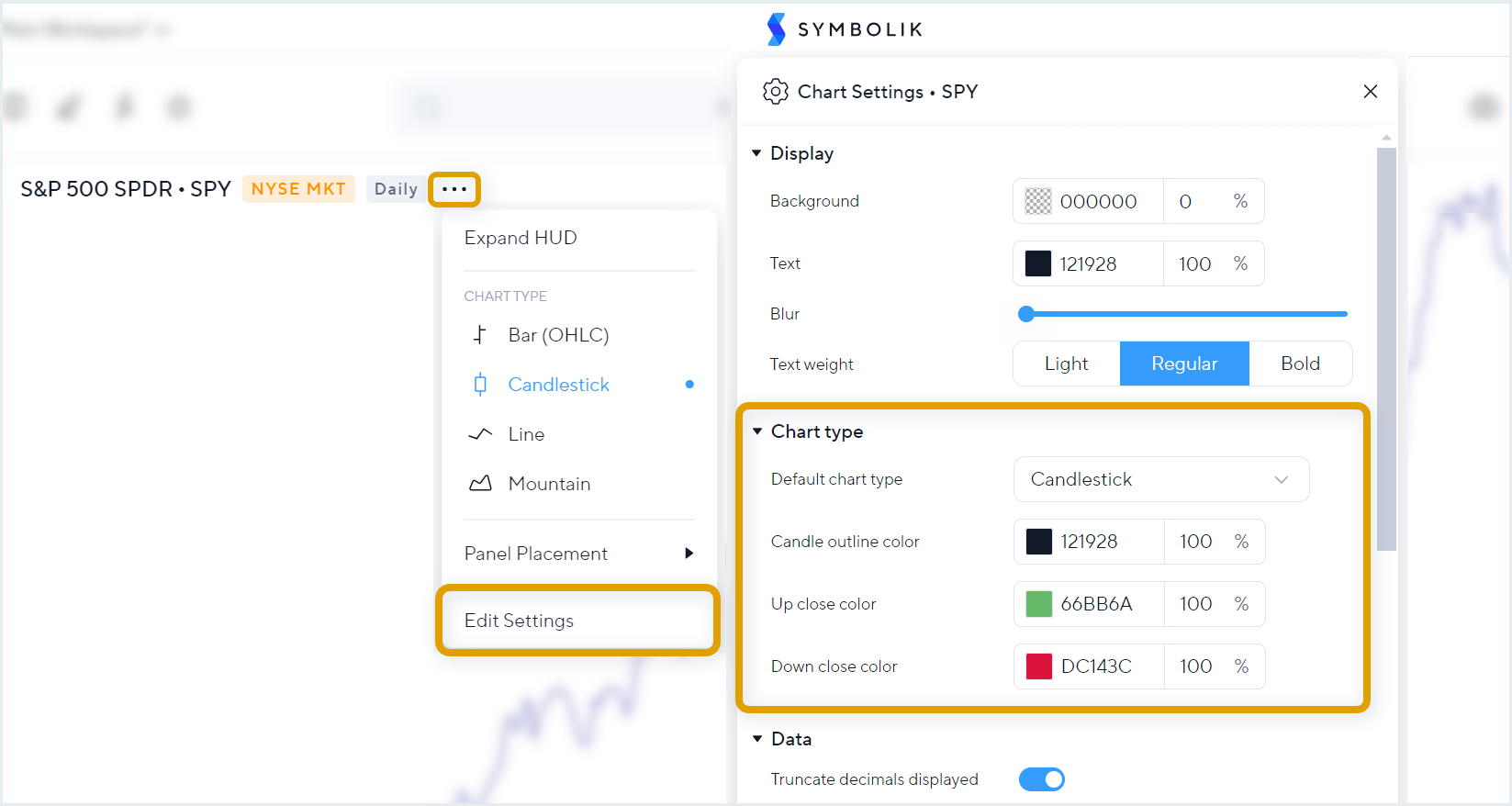This screenshot has width=1512, height=806.
Task: Click the Daily interval button
Action: click(397, 189)
